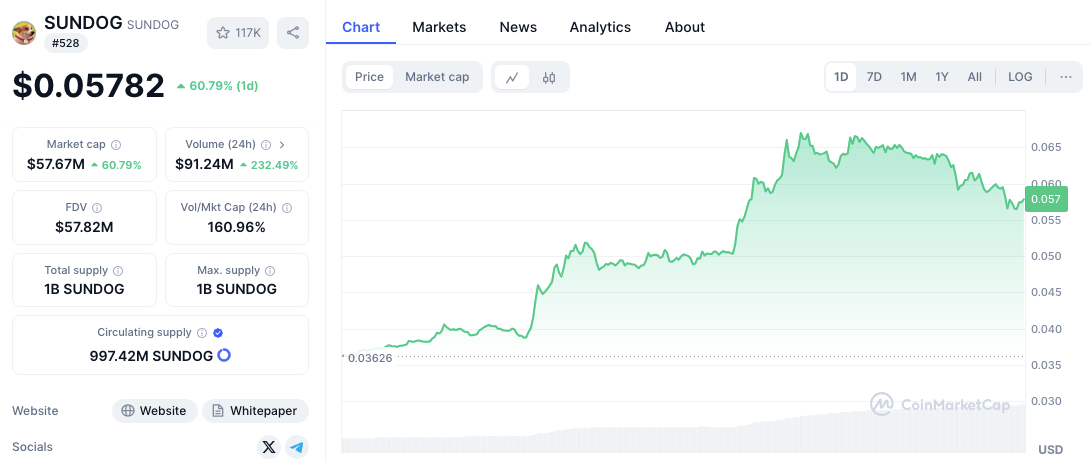1091x462 pixels.
Task: Click the 0.057 current price chart label
Action: coord(1046,200)
